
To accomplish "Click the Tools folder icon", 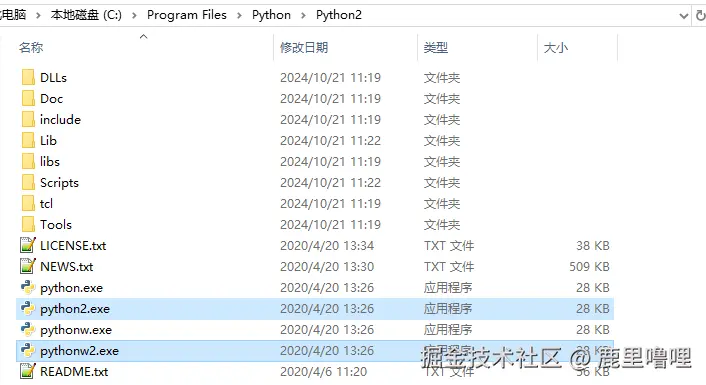I will coord(28,225).
